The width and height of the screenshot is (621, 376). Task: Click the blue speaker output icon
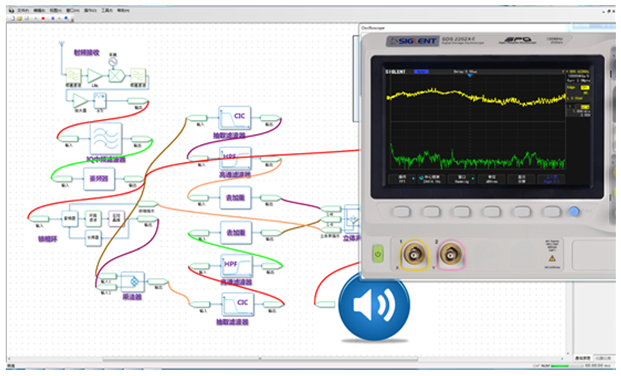click(374, 305)
